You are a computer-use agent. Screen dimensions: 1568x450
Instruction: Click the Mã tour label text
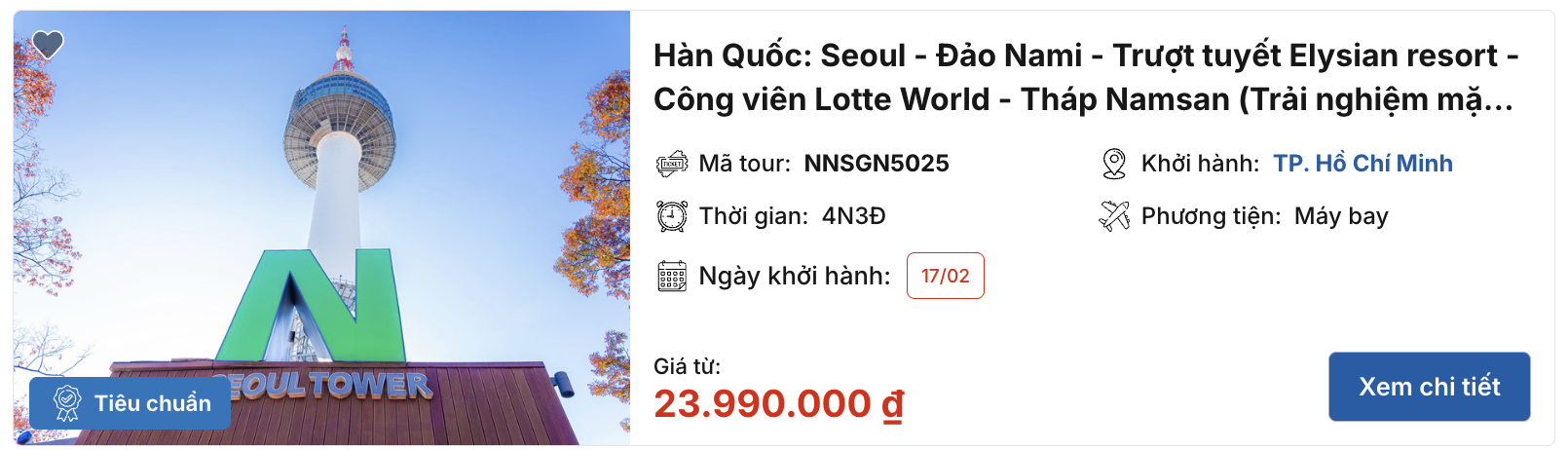point(745,164)
